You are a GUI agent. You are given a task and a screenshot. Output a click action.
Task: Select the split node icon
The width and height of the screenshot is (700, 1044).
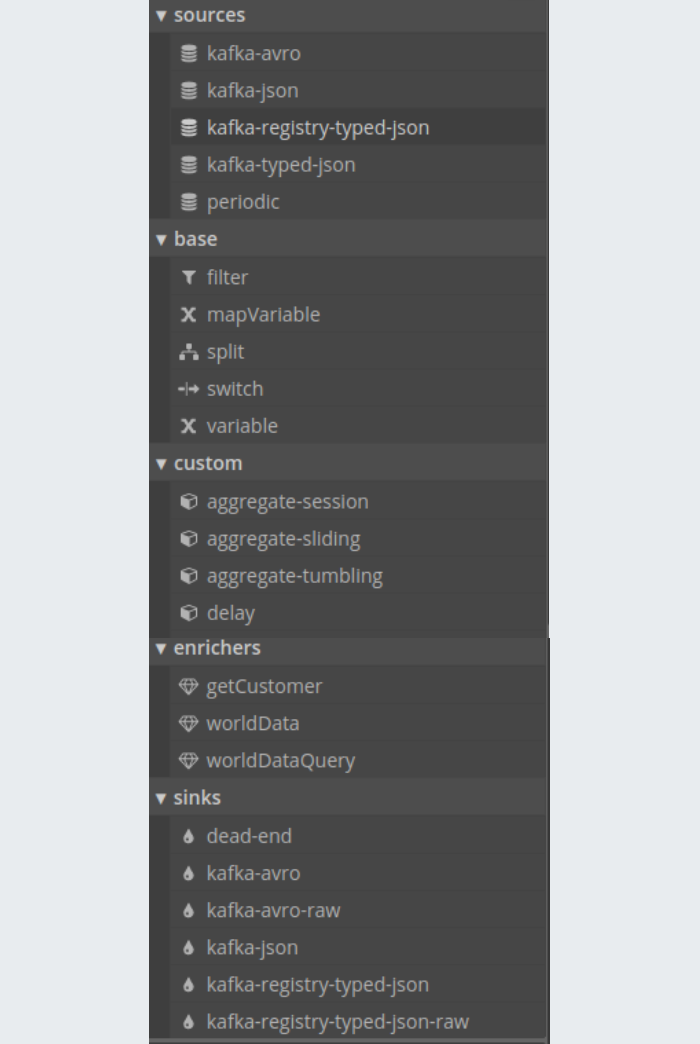click(188, 352)
